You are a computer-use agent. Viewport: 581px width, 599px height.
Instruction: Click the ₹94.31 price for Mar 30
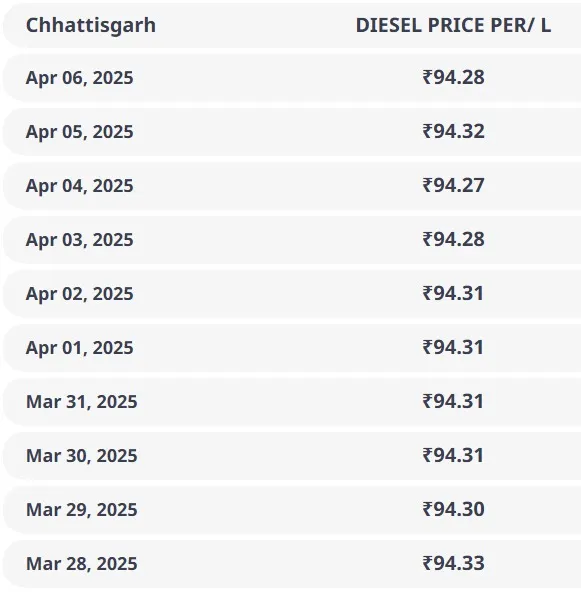pos(453,455)
